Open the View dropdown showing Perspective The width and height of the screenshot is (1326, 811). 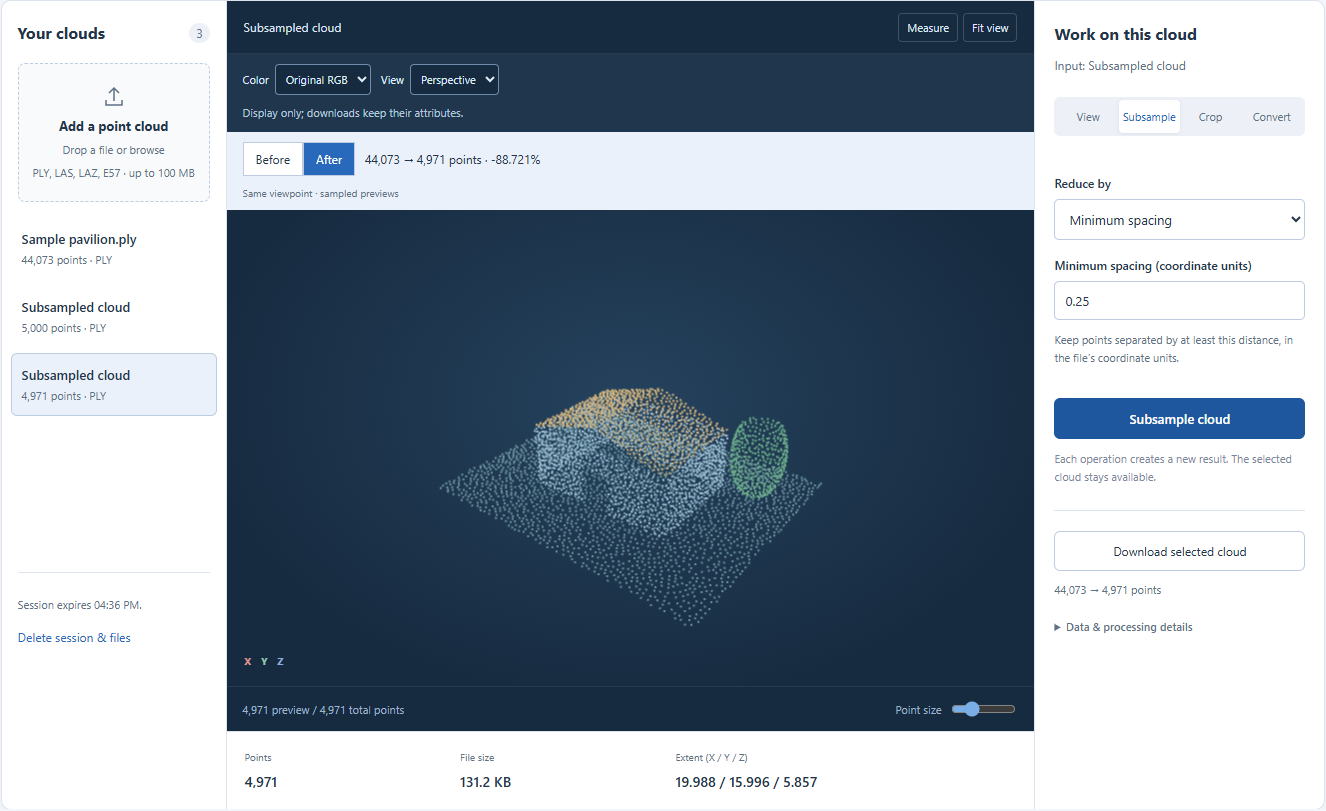pyautogui.click(x=454, y=80)
